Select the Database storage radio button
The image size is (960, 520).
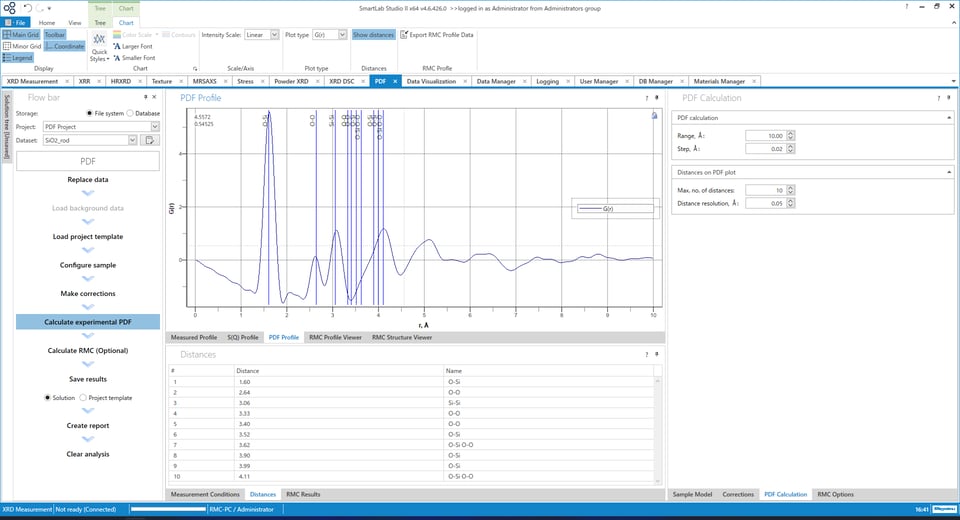coord(129,113)
